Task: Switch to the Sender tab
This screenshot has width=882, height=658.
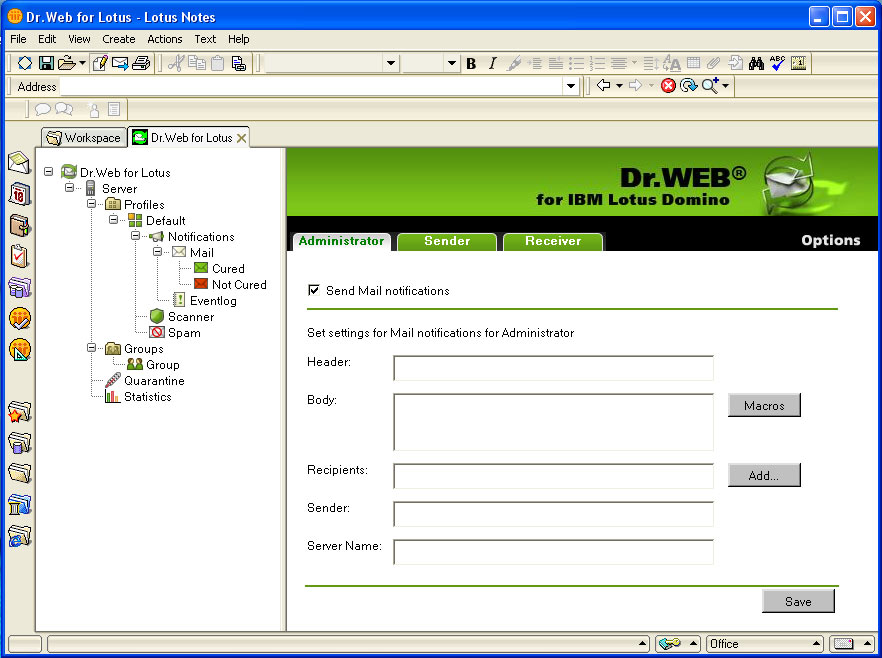Action: tap(447, 241)
